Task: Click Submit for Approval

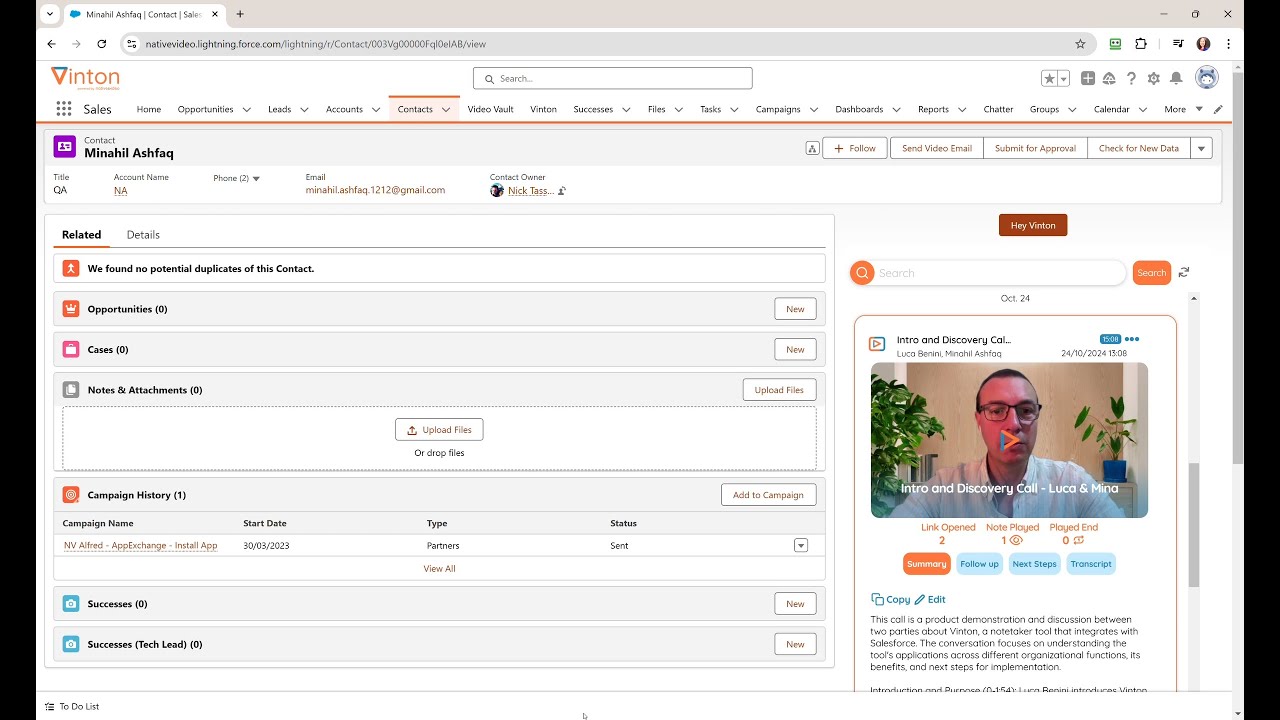Action: click(x=1035, y=148)
